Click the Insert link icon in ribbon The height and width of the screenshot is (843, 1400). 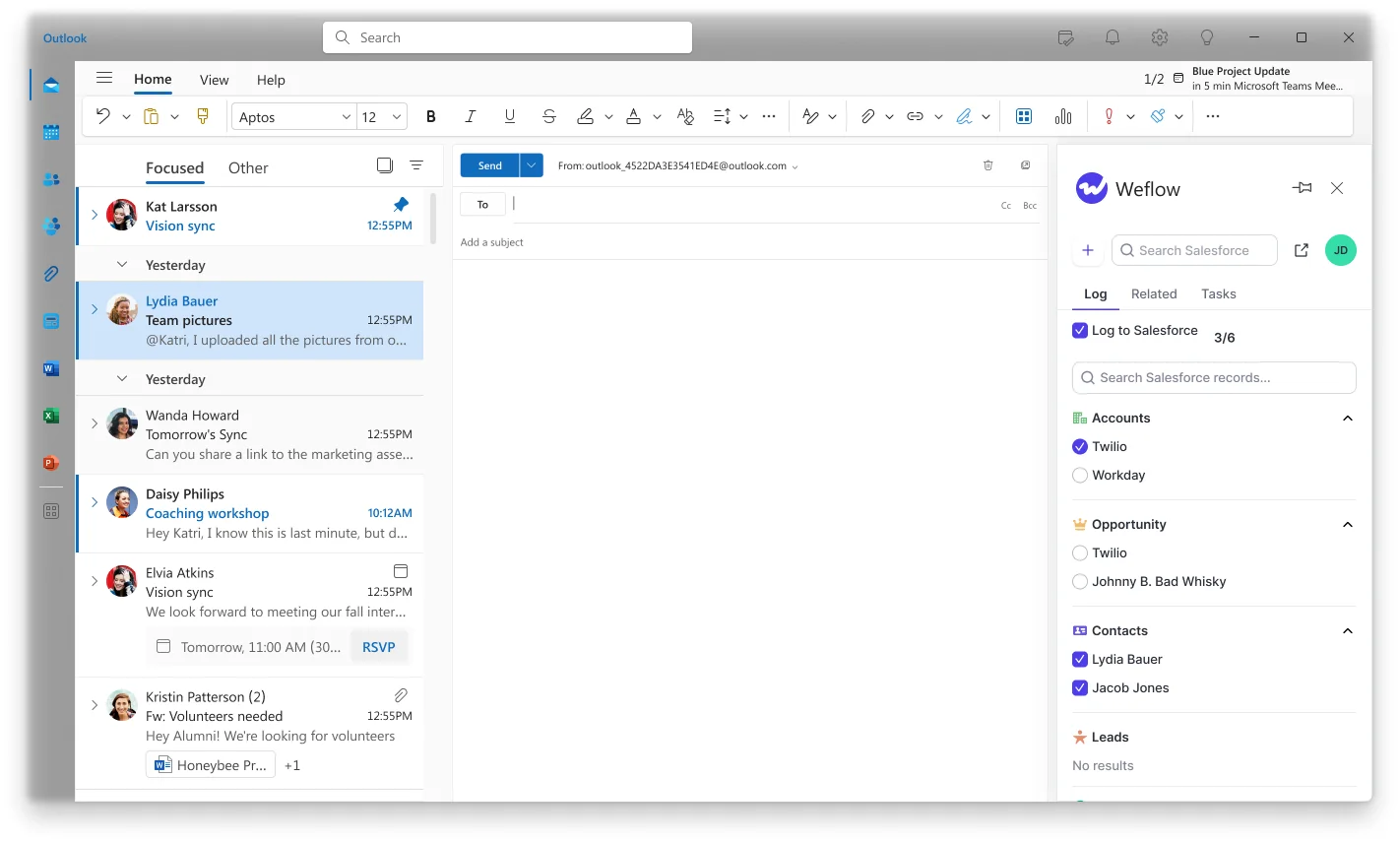(x=915, y=116)
